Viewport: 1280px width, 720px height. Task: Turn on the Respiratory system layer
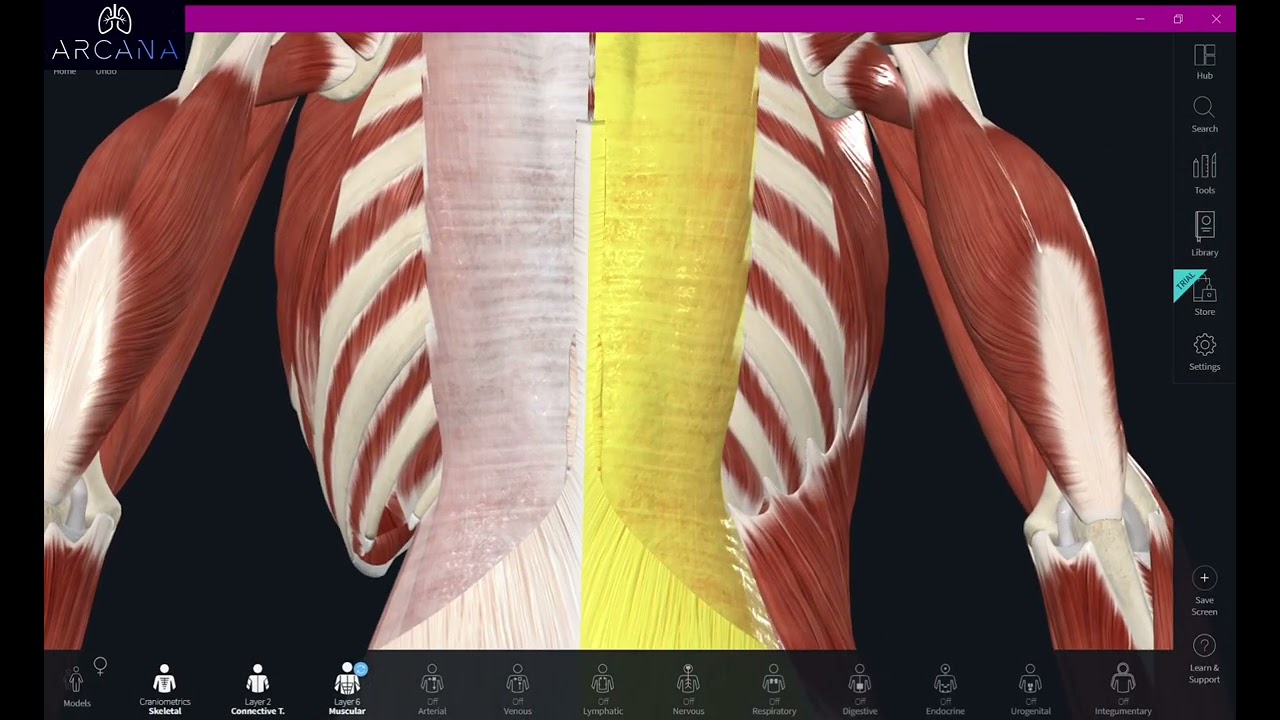coord(774,690)
